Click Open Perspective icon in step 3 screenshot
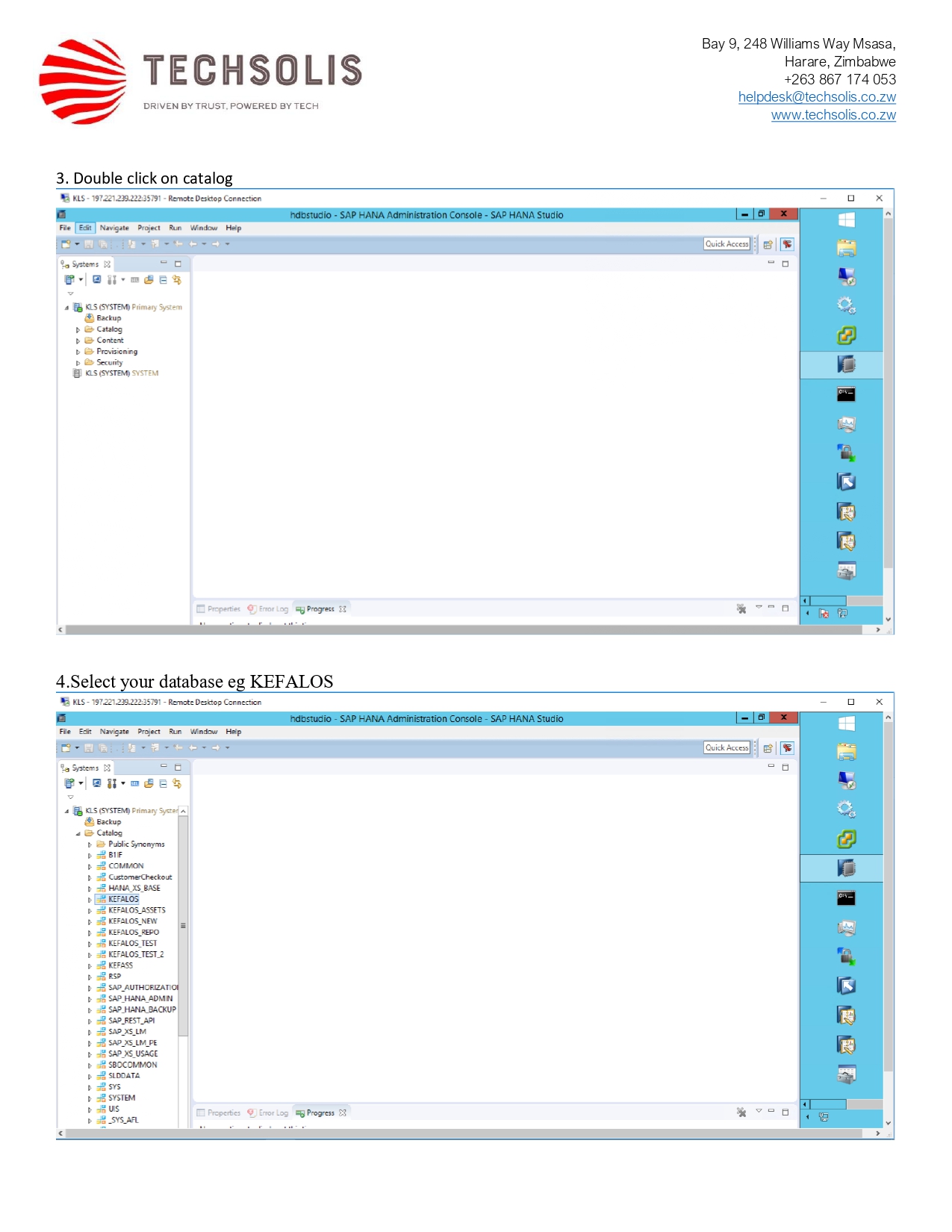The width and height of the screenshot is (952, 1232). click(x=768, y=245)
